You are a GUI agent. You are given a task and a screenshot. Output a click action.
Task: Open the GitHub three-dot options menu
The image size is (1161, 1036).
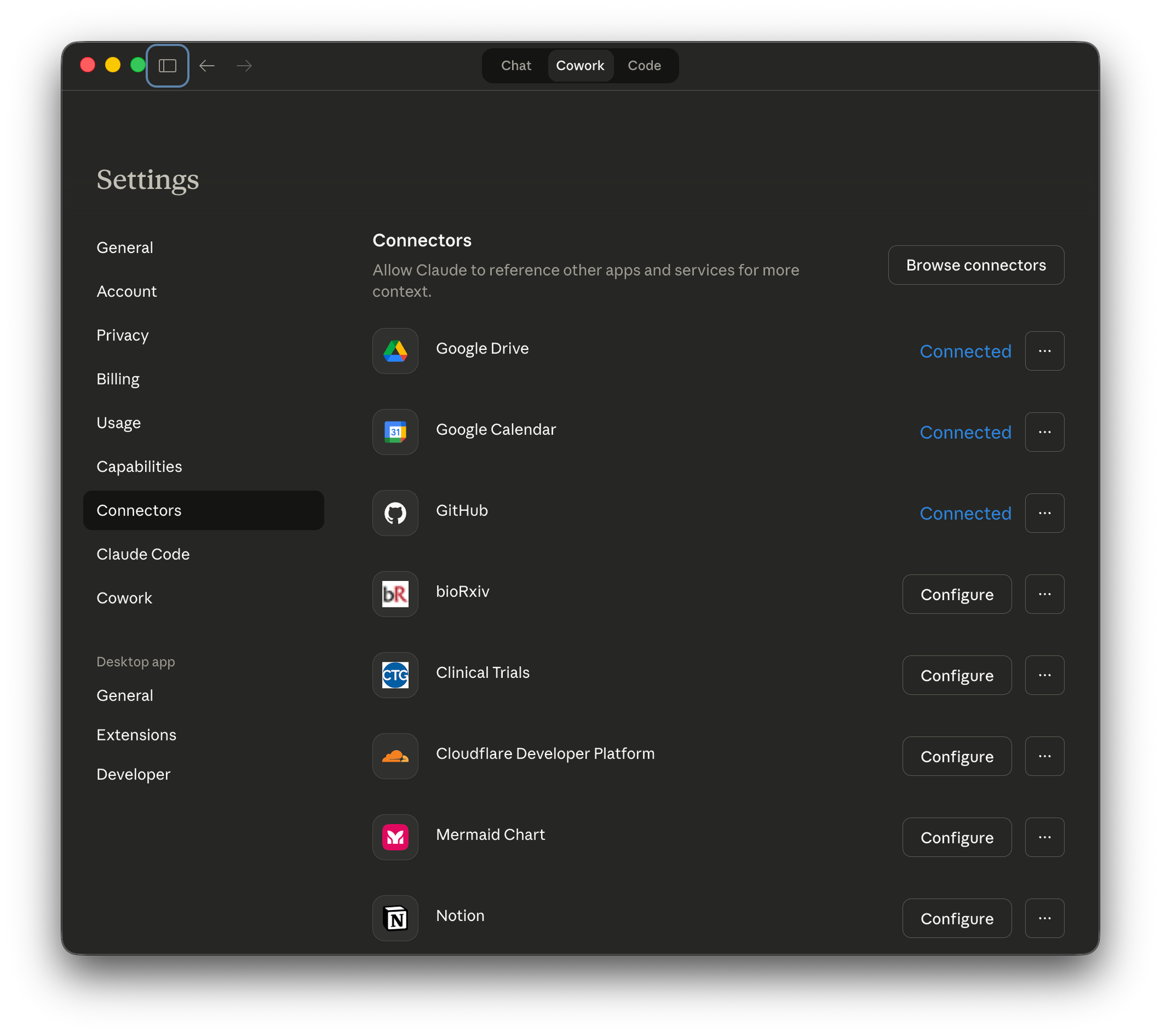[x=1044, y=513]
